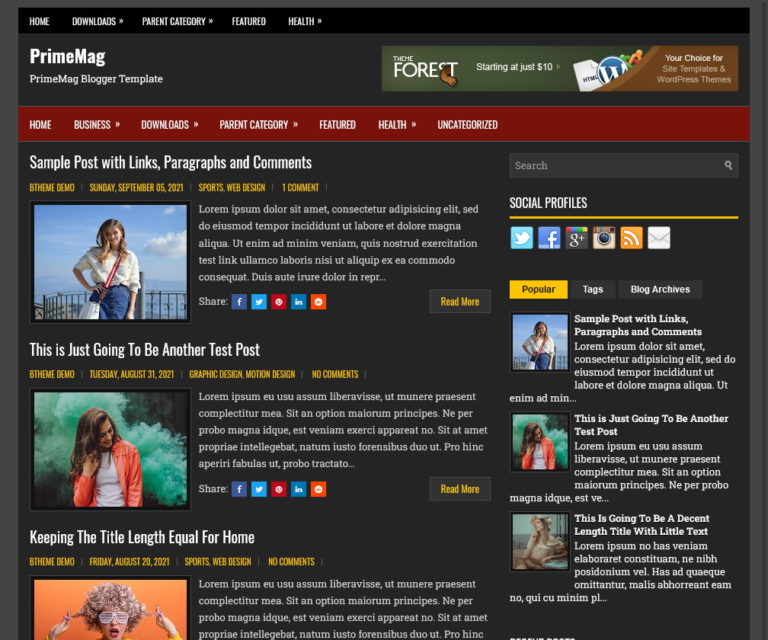
Task: Subscribe via the orange RSS feed icon
Action: click(x=631, y=238)
